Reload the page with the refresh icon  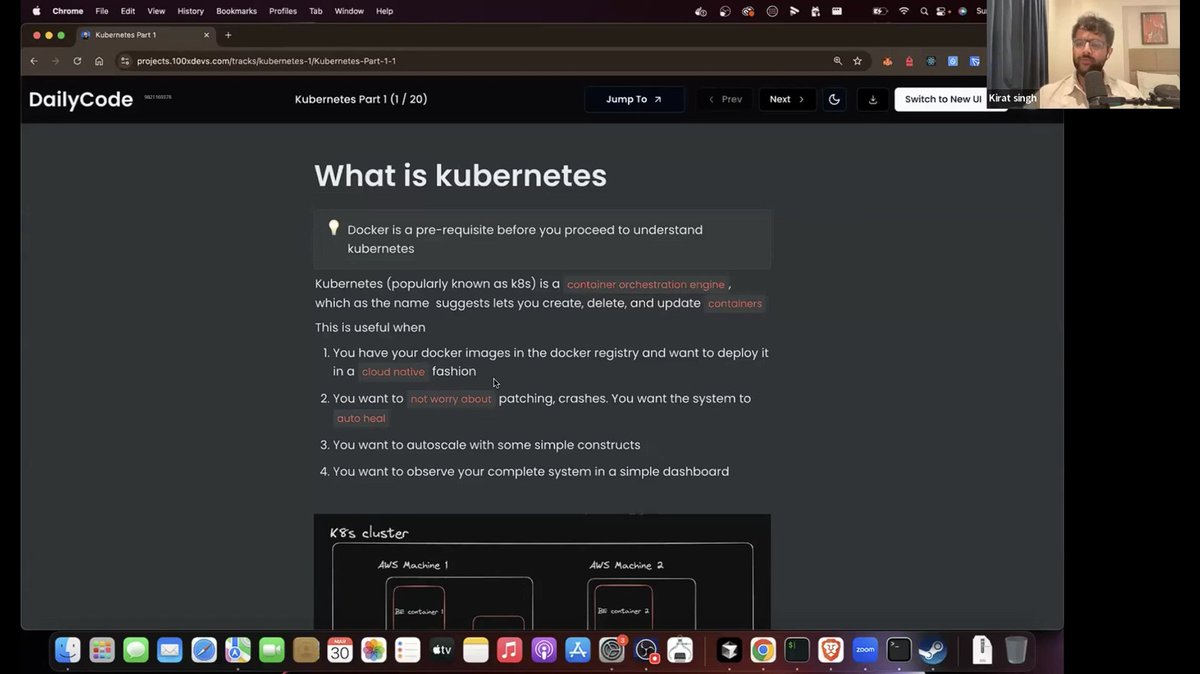(77, 61)
